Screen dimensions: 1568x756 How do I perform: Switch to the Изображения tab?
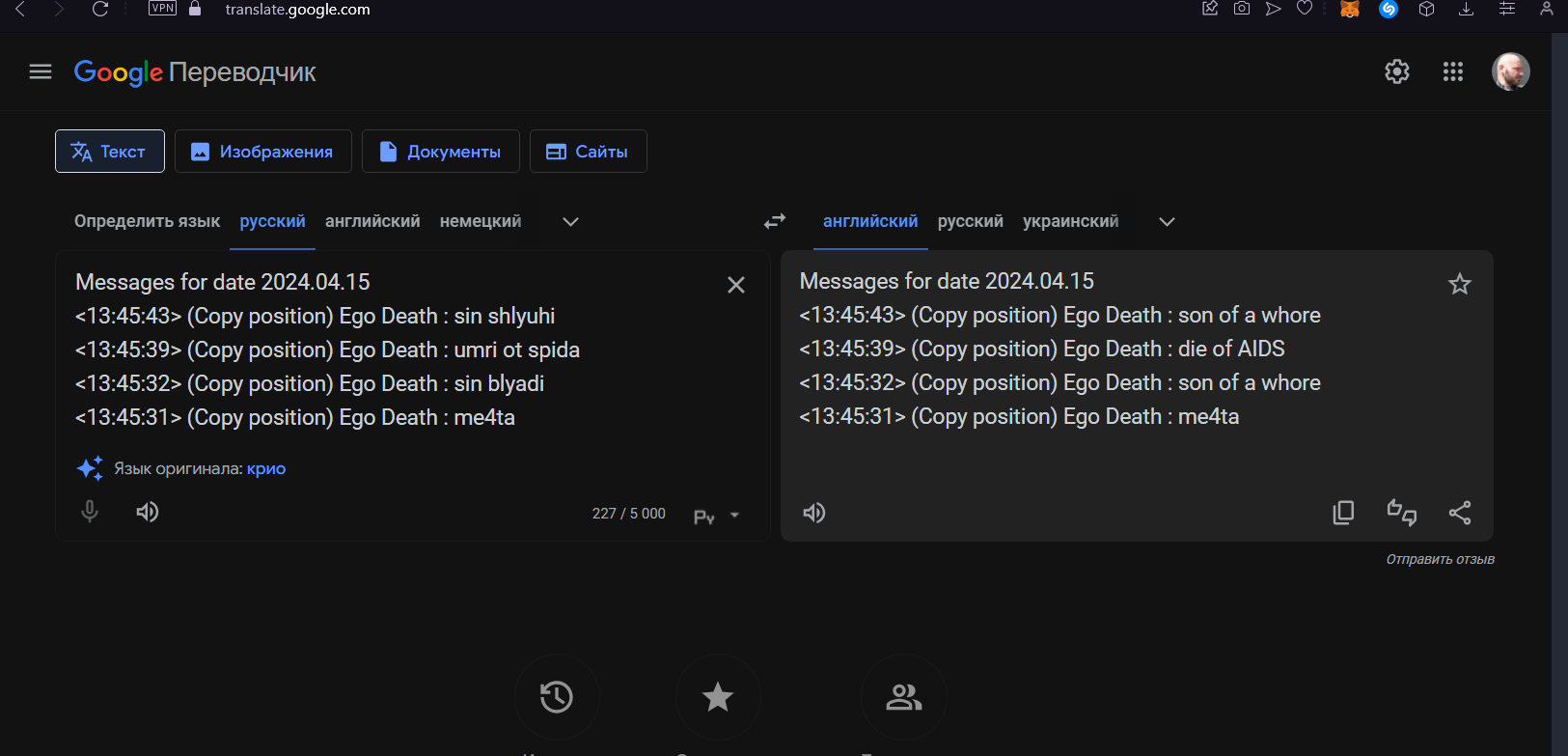262,152
